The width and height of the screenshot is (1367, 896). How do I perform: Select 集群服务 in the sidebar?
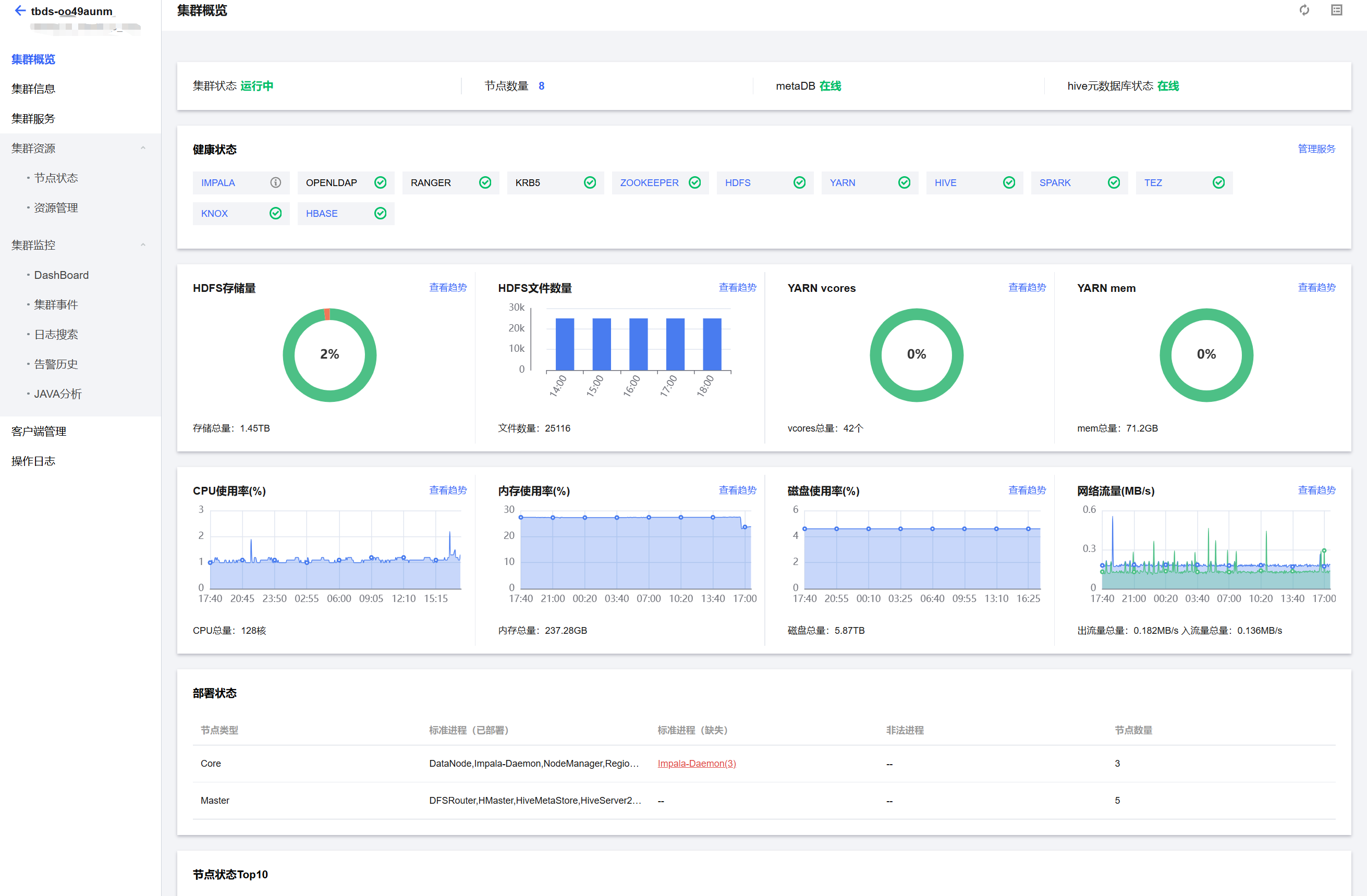(x=33, y=119)
